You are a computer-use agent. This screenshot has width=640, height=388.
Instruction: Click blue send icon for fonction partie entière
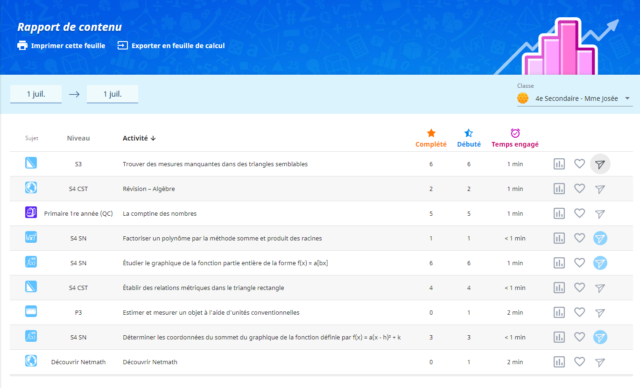click(x=600, y=263)
